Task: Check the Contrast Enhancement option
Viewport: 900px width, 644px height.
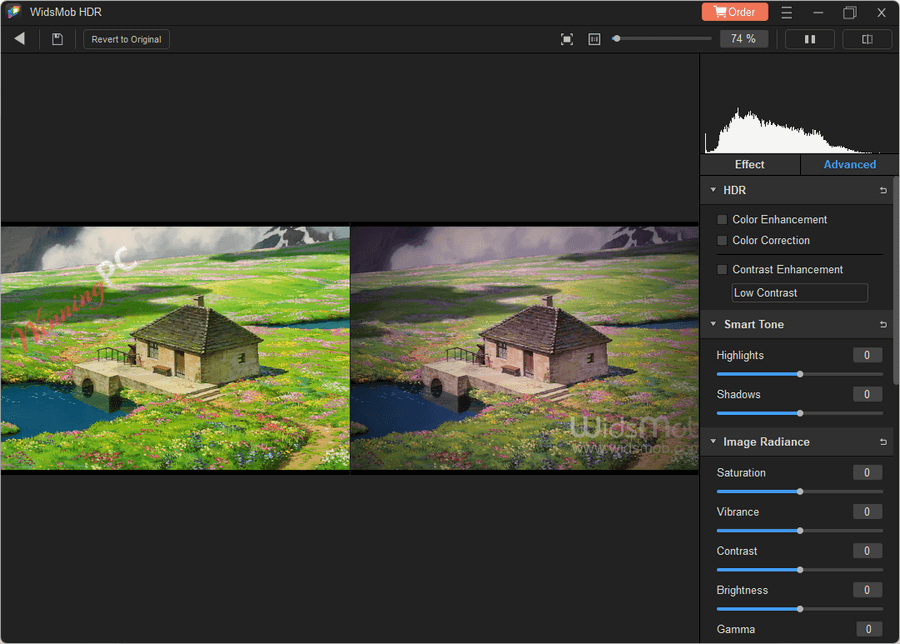Action: [x=721, y=269]
